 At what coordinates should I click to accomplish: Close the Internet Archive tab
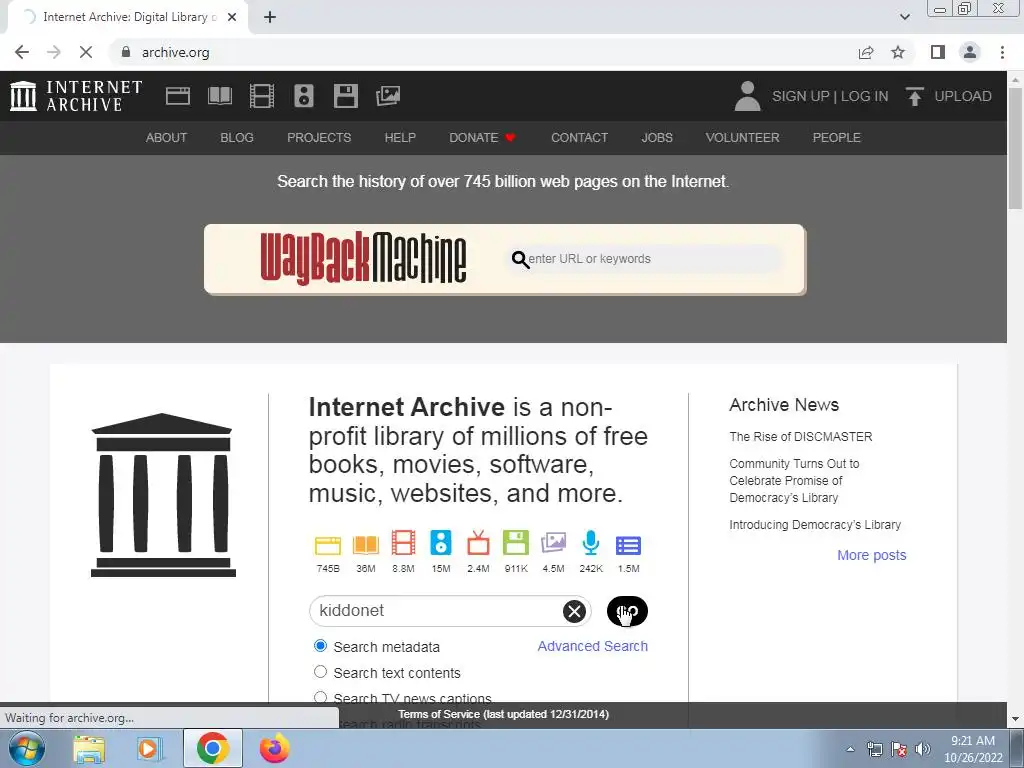click(232, 17)
